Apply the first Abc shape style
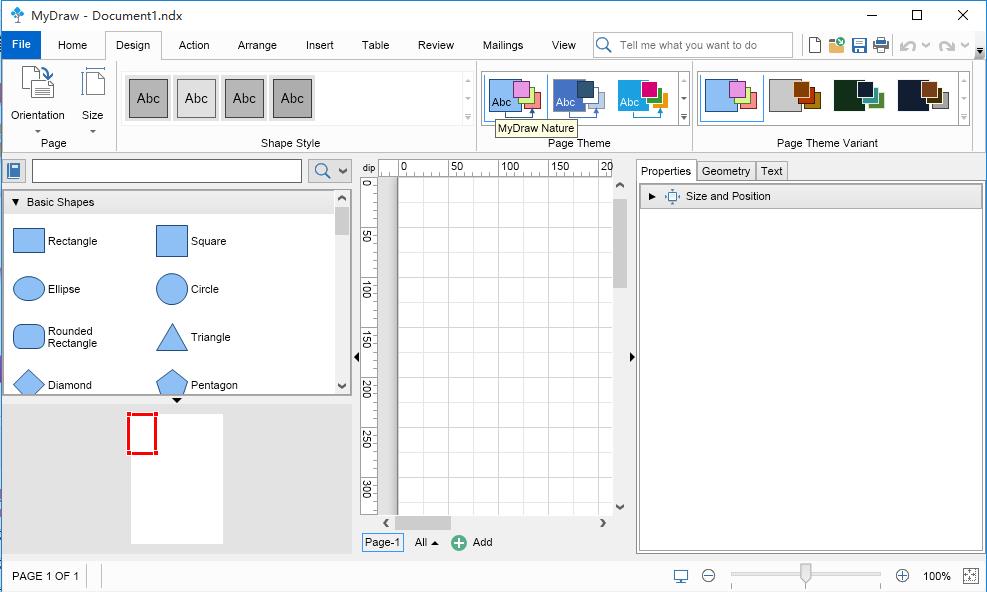 [149, 98]
